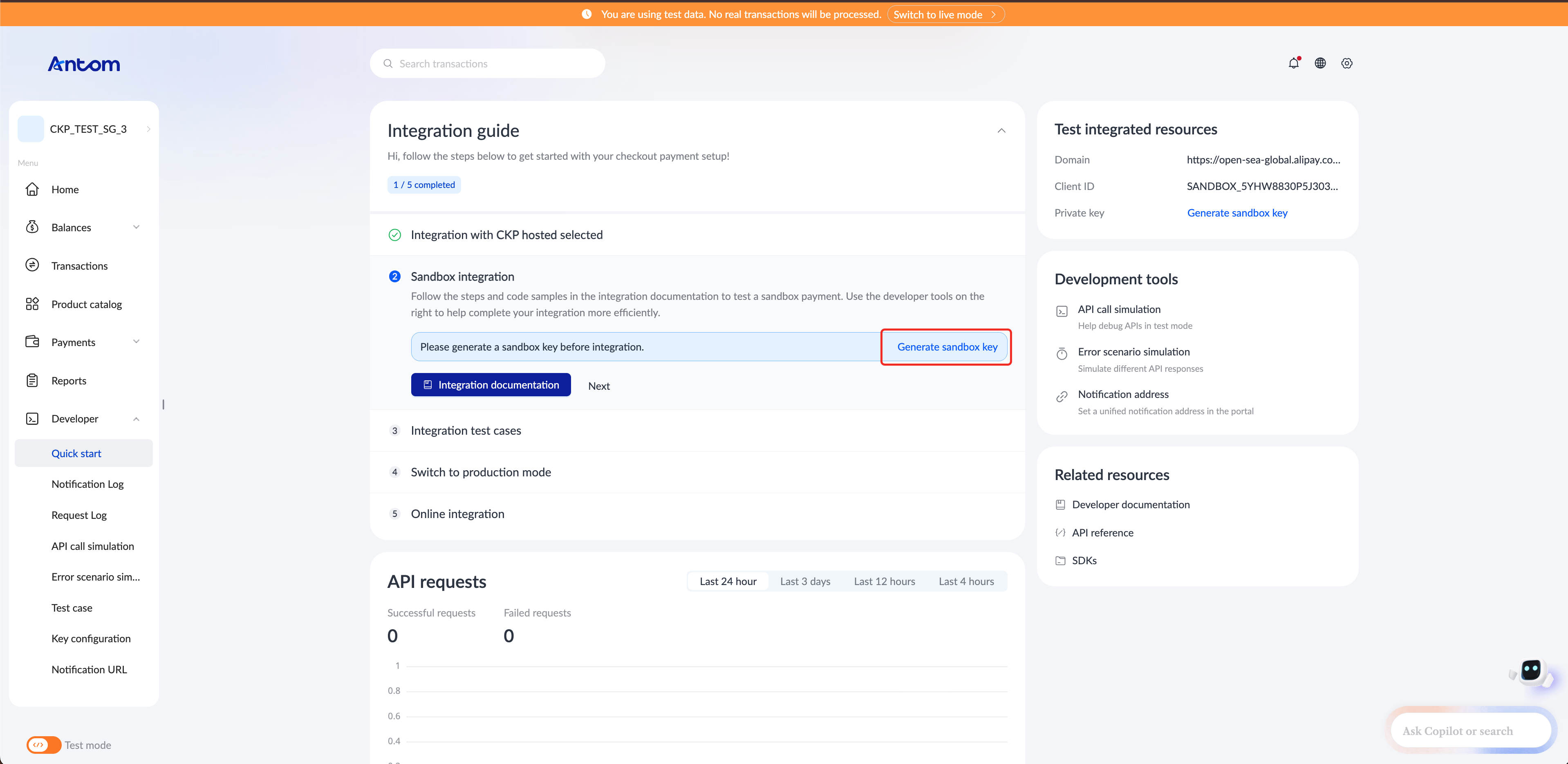1568x764 pixels.
Task: Collapse the Developer submenu chevron
Action: [x=136, y=418]
